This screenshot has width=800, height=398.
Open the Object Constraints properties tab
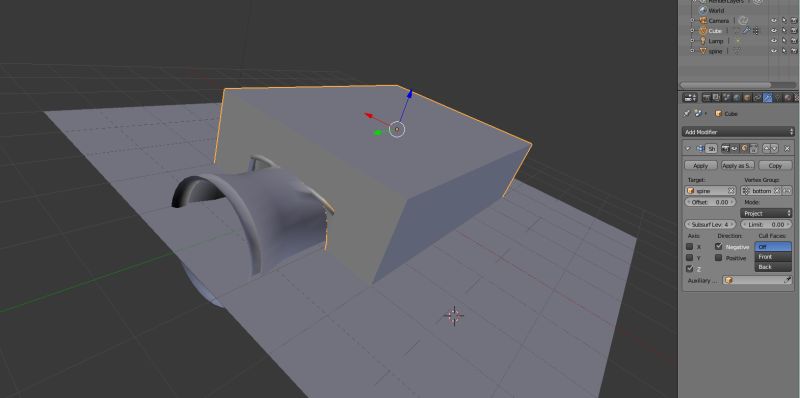(x=757, y=97)
